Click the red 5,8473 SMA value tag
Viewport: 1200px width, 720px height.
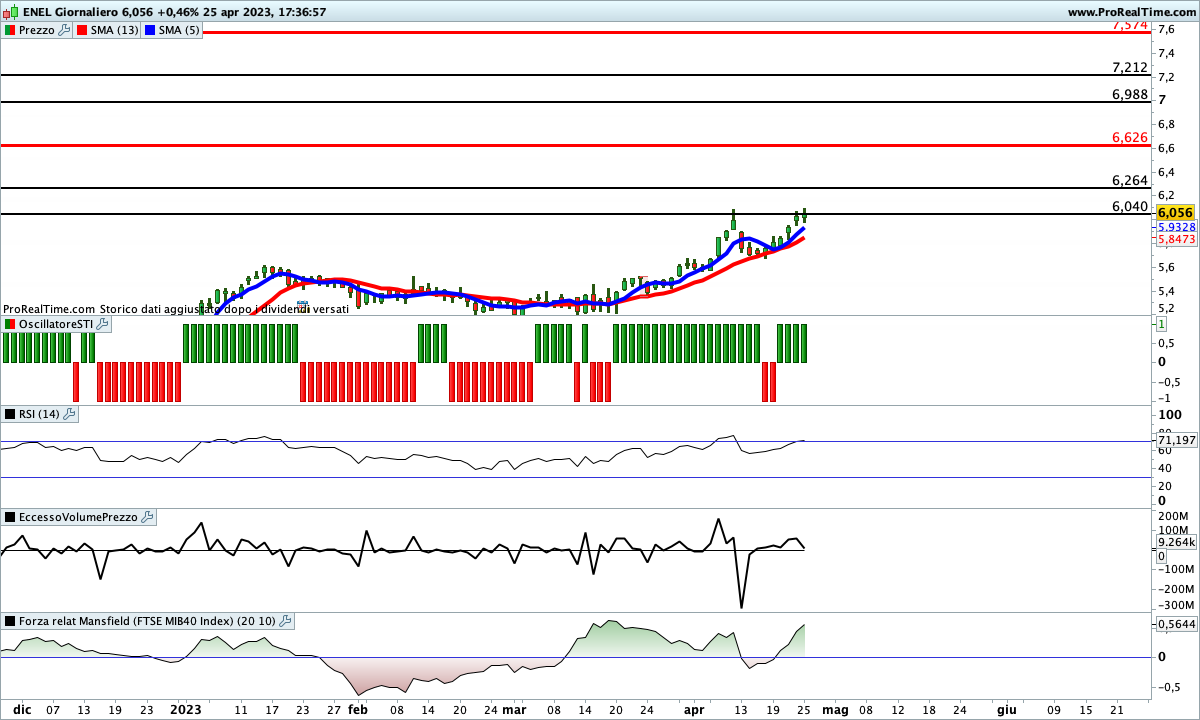tap(1175, 240)
